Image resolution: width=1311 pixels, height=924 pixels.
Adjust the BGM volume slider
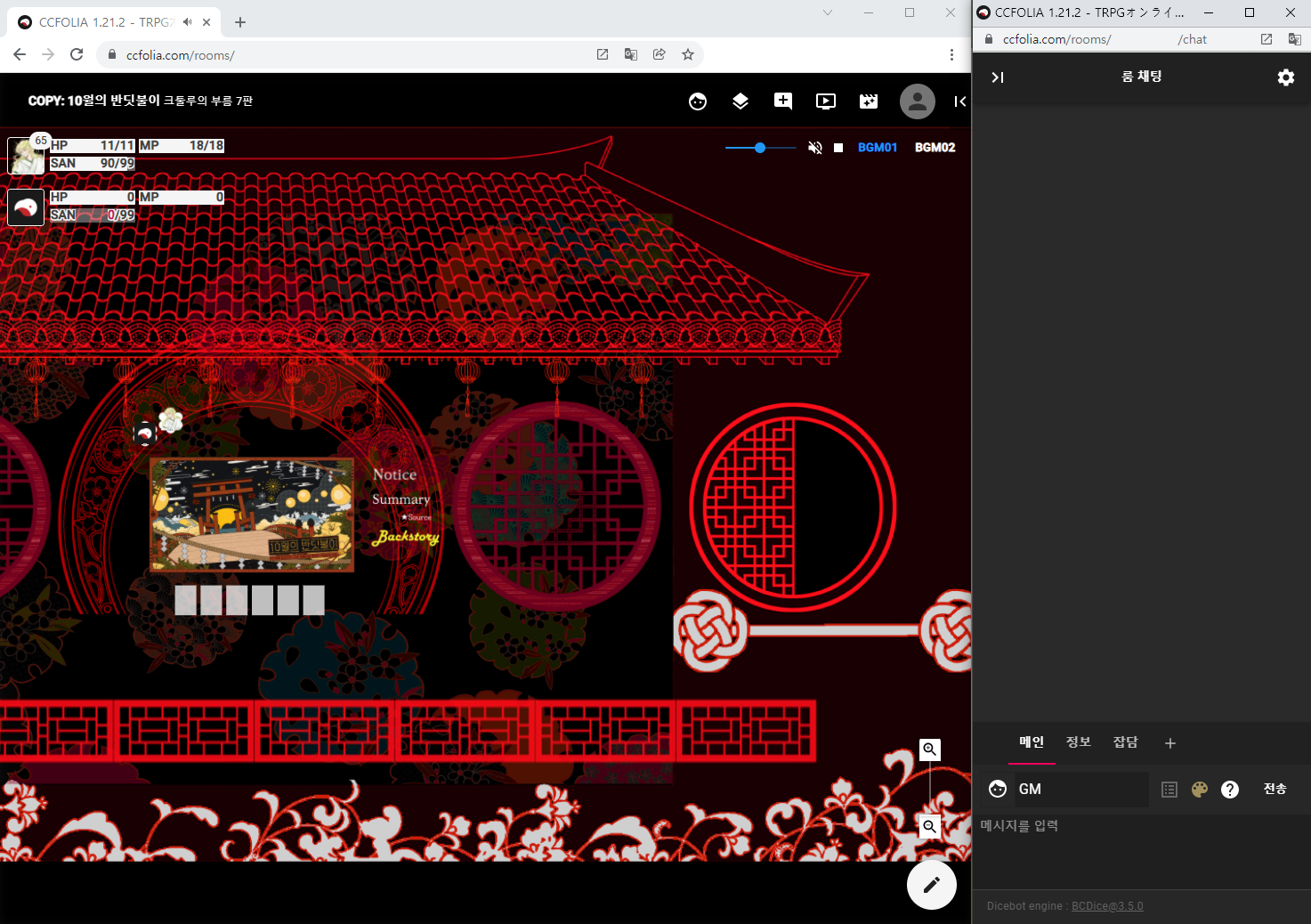[760, 148]
